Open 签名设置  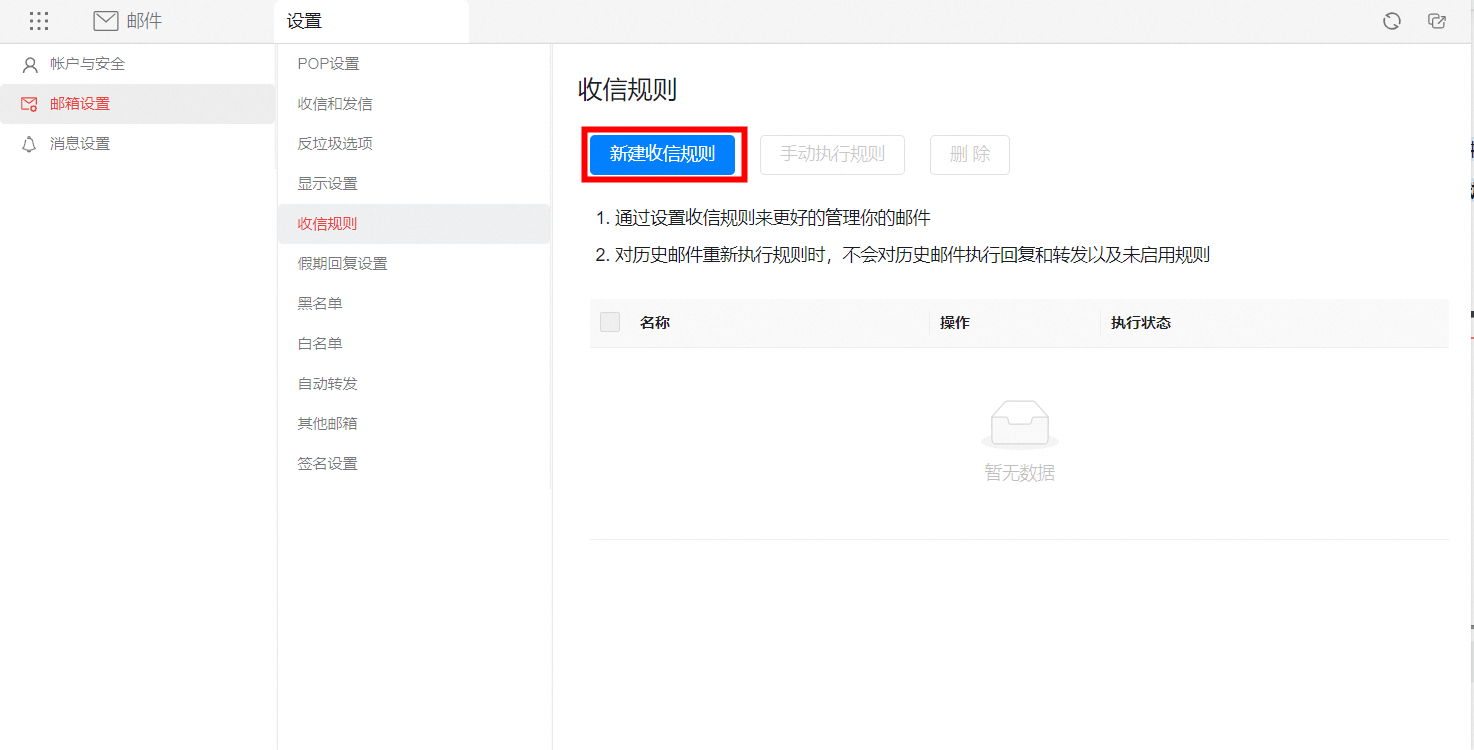click(414, 464)
